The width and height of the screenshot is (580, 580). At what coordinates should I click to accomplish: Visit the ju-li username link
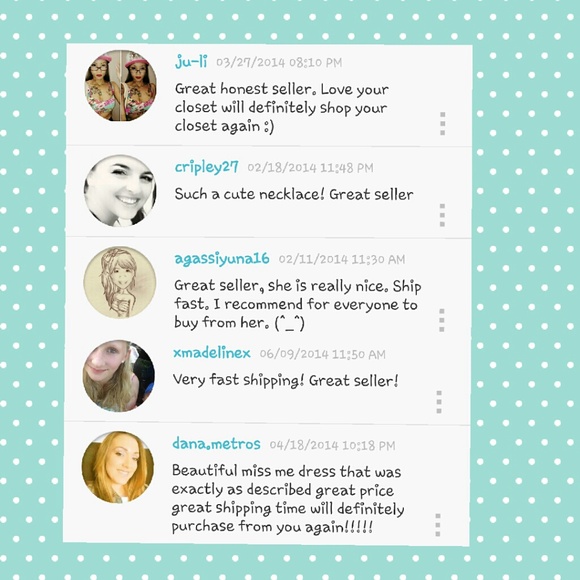click(191, 61)
